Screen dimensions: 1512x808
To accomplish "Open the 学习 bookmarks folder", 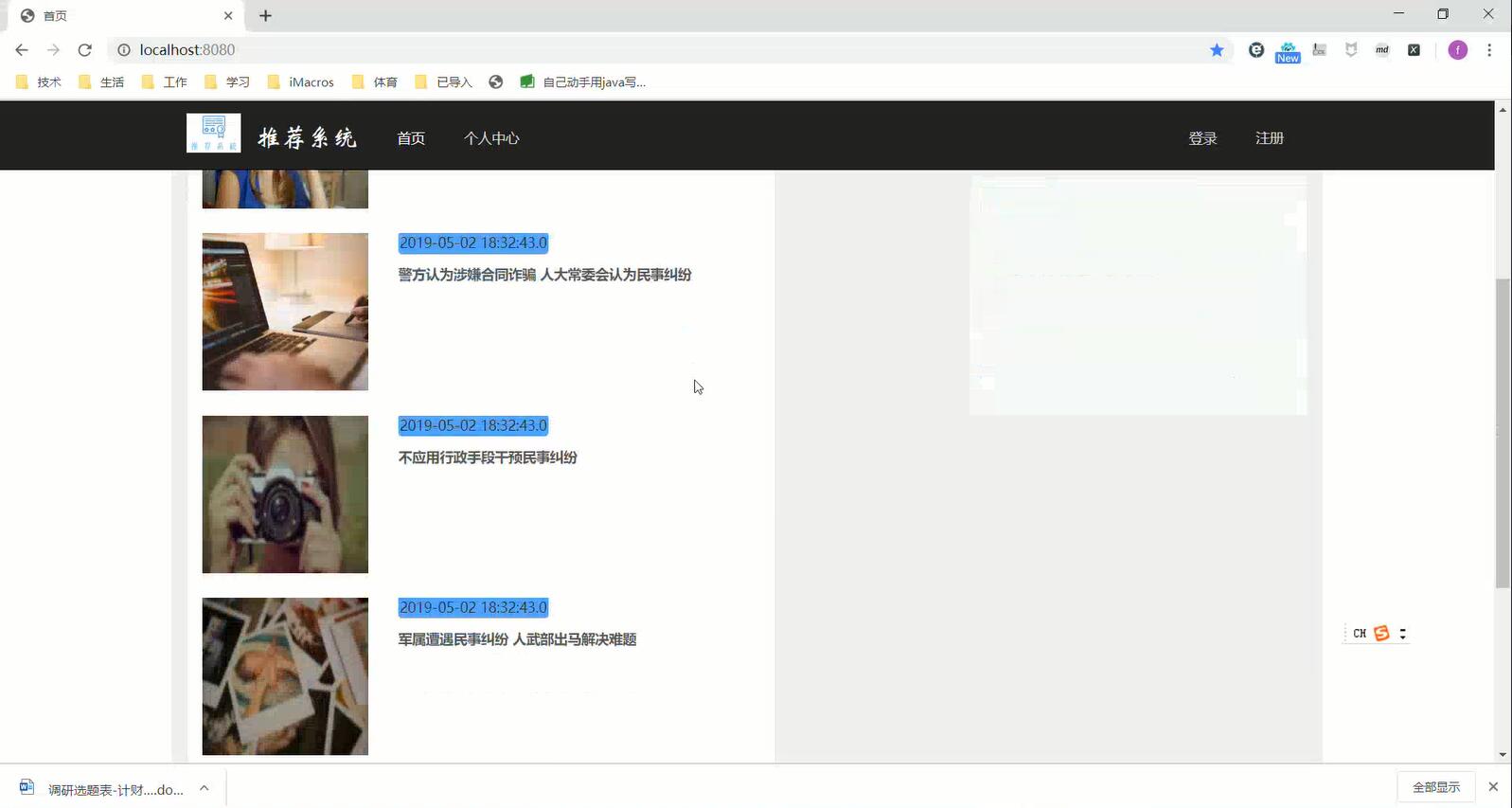I will coord(227,82).
